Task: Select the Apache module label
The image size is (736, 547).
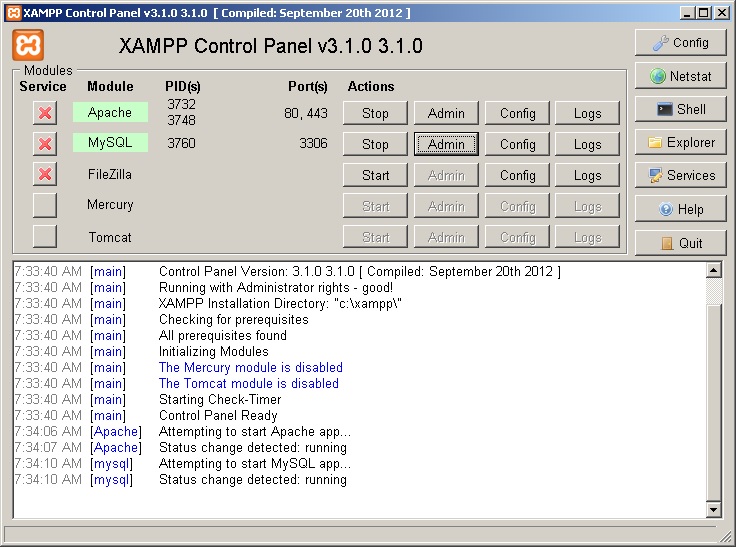Action: click(110, 112)
